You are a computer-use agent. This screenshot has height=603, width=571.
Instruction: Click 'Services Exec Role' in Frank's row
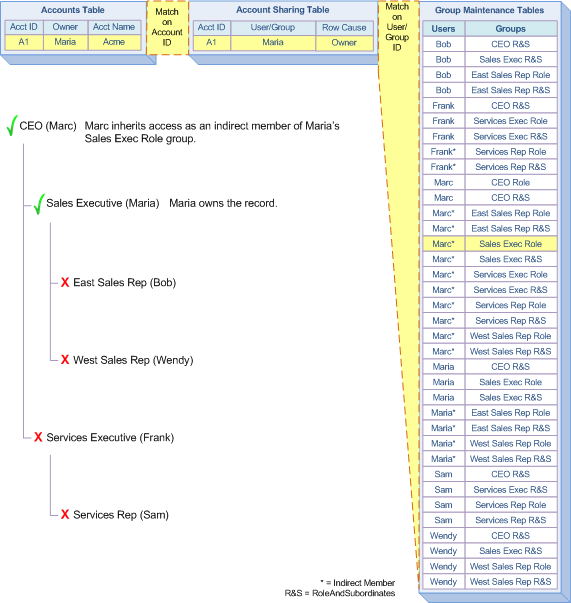[511, 121]
